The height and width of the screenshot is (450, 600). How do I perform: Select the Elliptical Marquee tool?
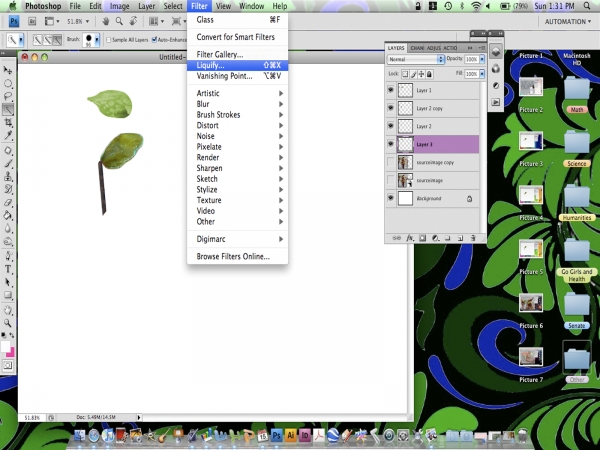[8, 83]
